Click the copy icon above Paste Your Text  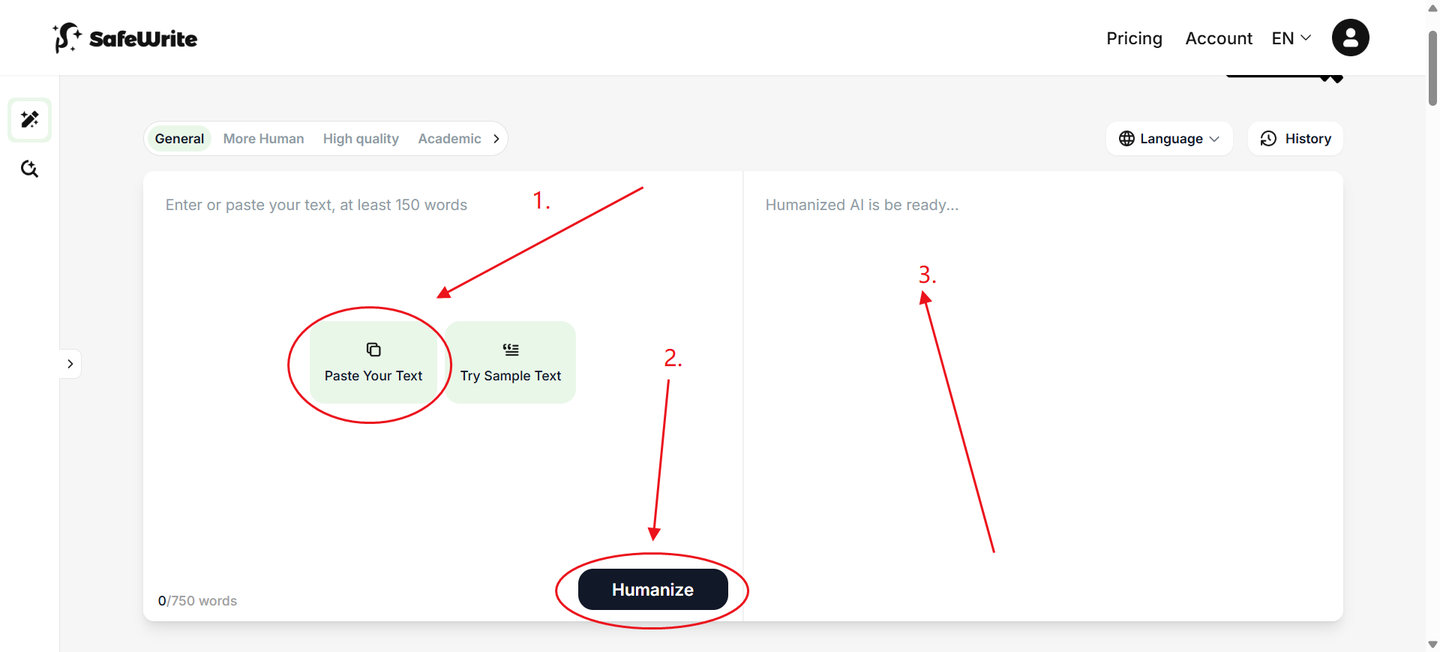click(x=373, y=350)
